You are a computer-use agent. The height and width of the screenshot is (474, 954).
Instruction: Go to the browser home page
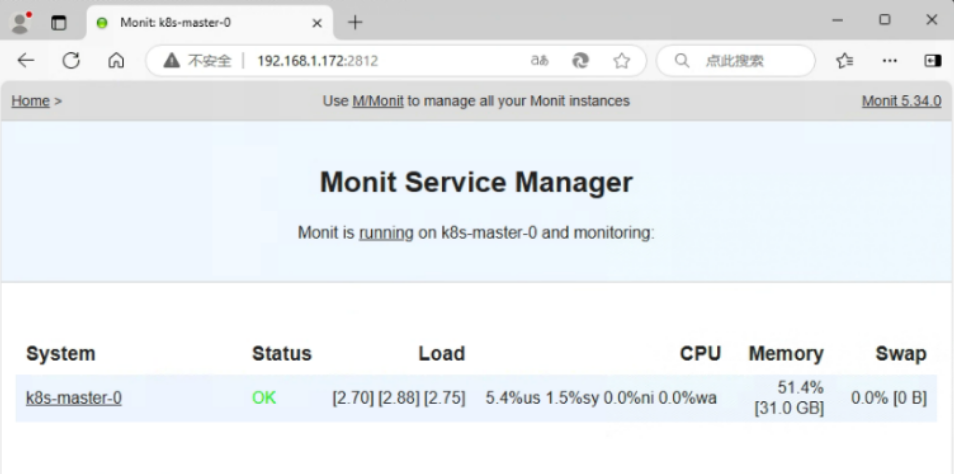click(116, 60)
